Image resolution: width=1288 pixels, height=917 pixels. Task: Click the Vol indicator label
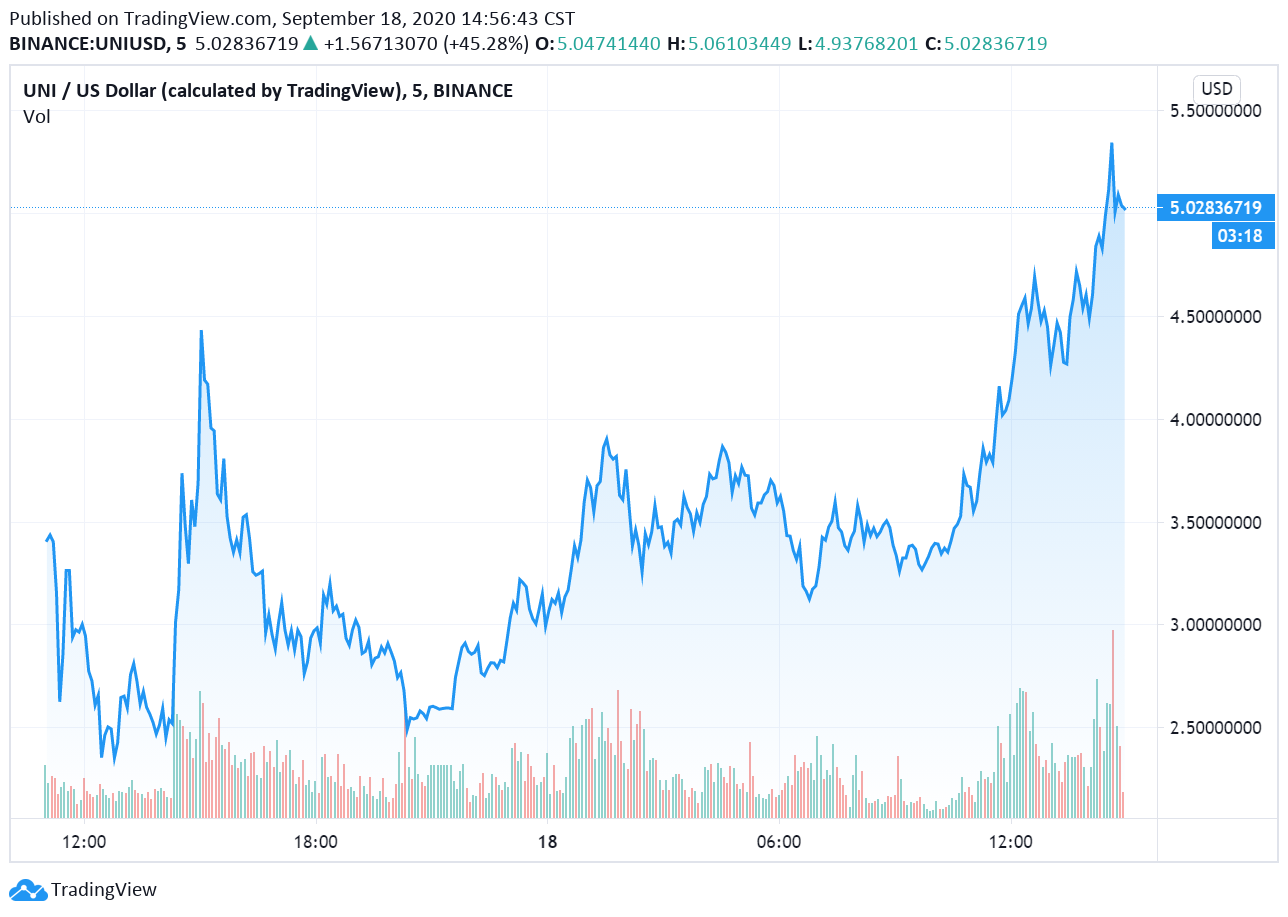(37, 117)
